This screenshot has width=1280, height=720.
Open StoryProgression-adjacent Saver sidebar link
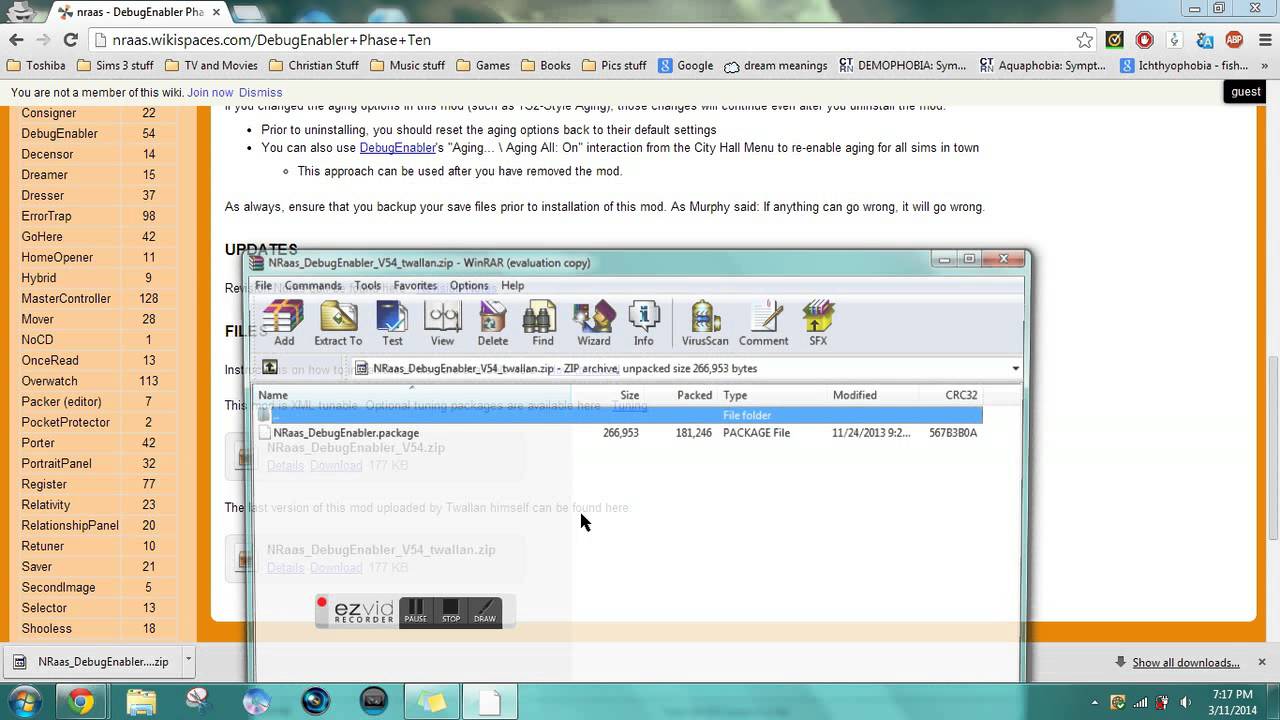(x=37, y=567)
